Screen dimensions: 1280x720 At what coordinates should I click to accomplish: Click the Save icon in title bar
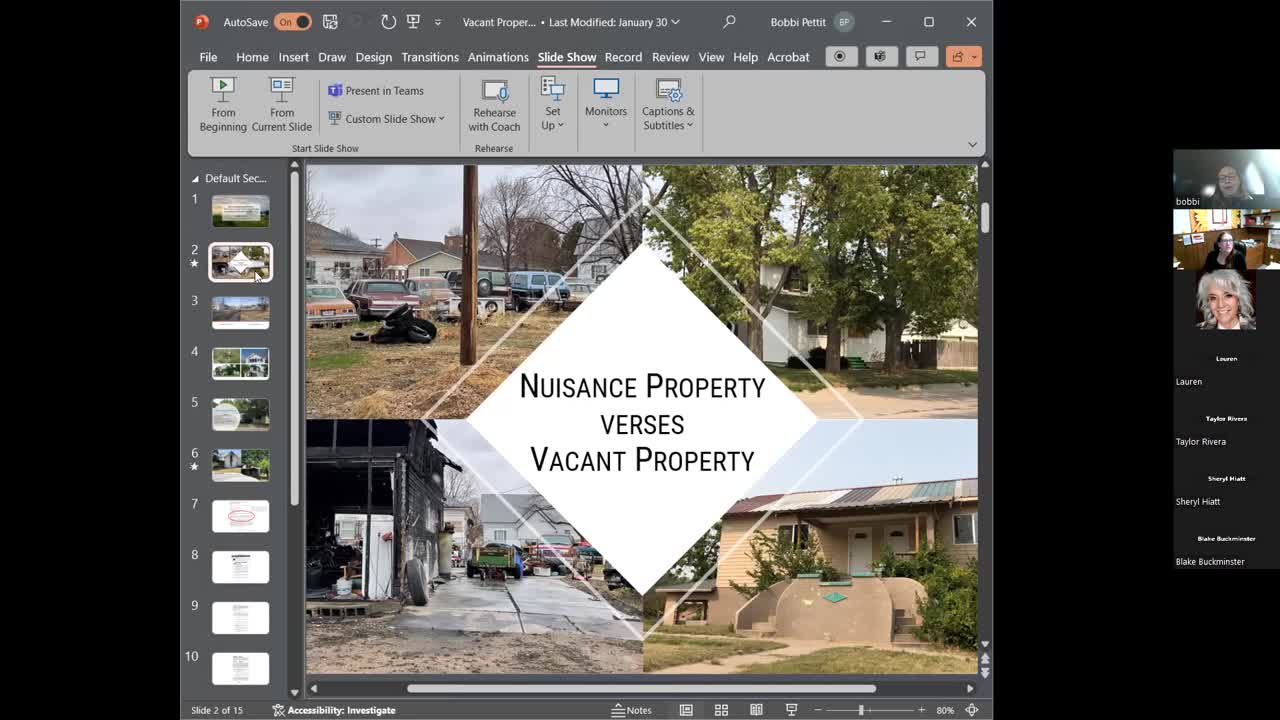tap(330, 21)
